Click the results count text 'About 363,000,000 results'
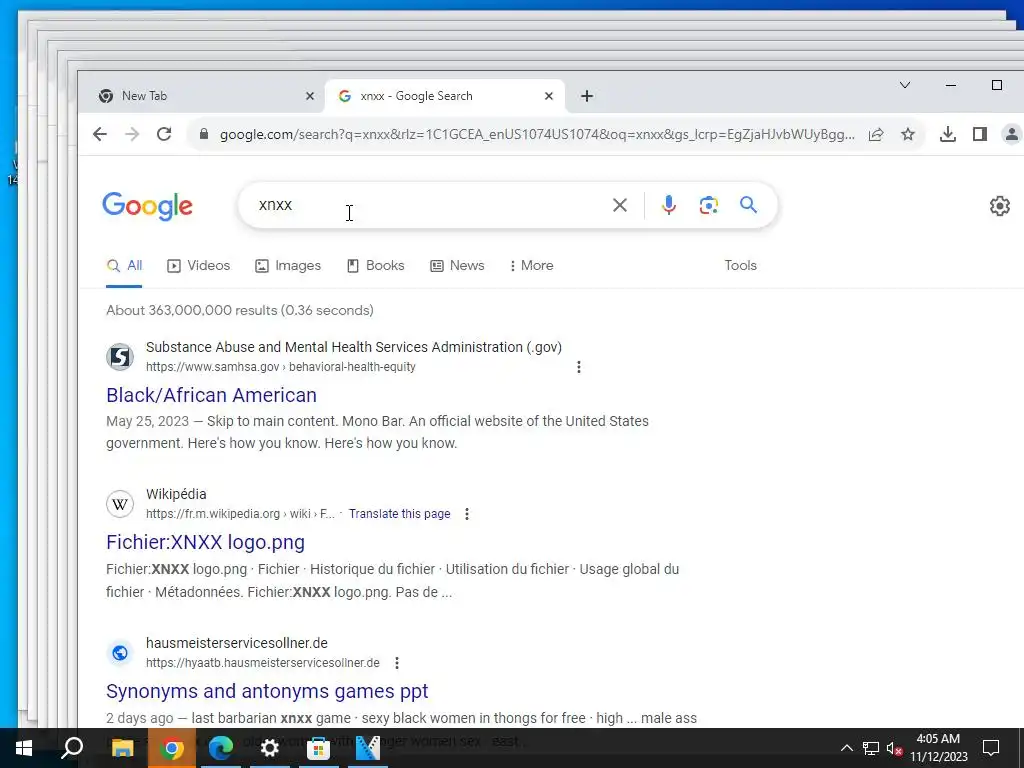 tap(189, 310)
